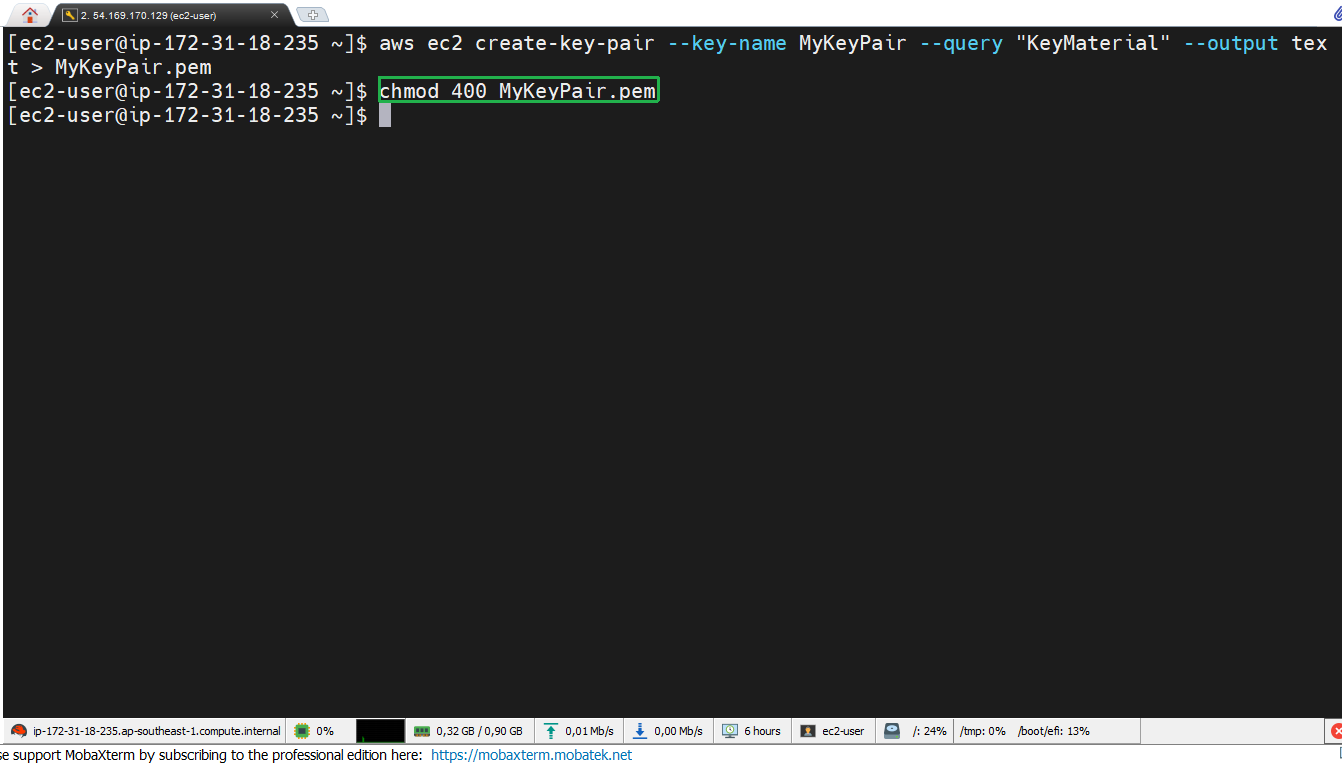
Task: Click the chmod 400 MyKeyPair.pem command text
Action: (518, 91)
